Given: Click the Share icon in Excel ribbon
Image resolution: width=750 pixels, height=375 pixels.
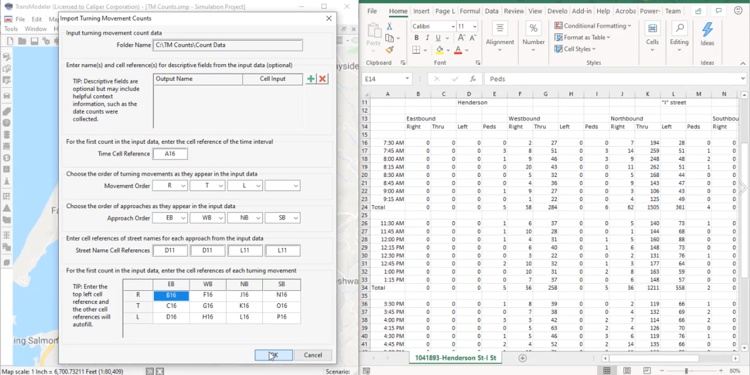Looking at the screenshot, I should [x=698, y=11].
